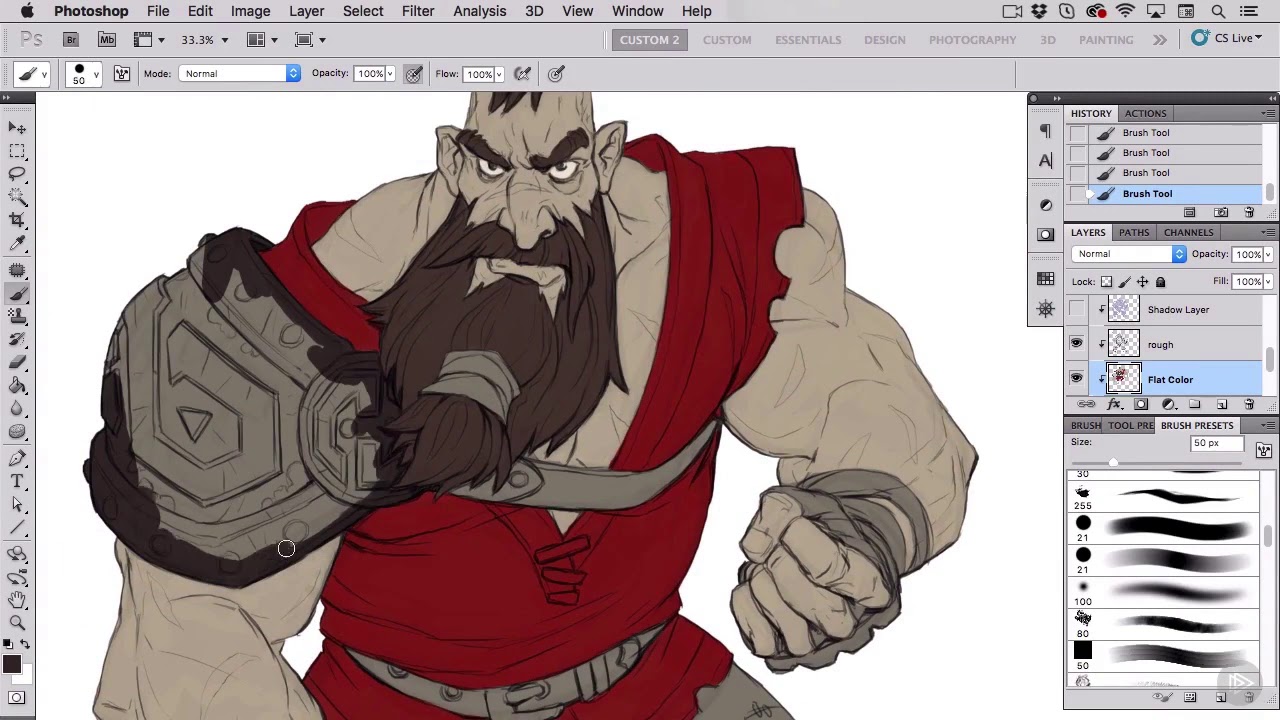Open Screen Mode dropdown
This screenshot has height=720, width=1280.
310,40
